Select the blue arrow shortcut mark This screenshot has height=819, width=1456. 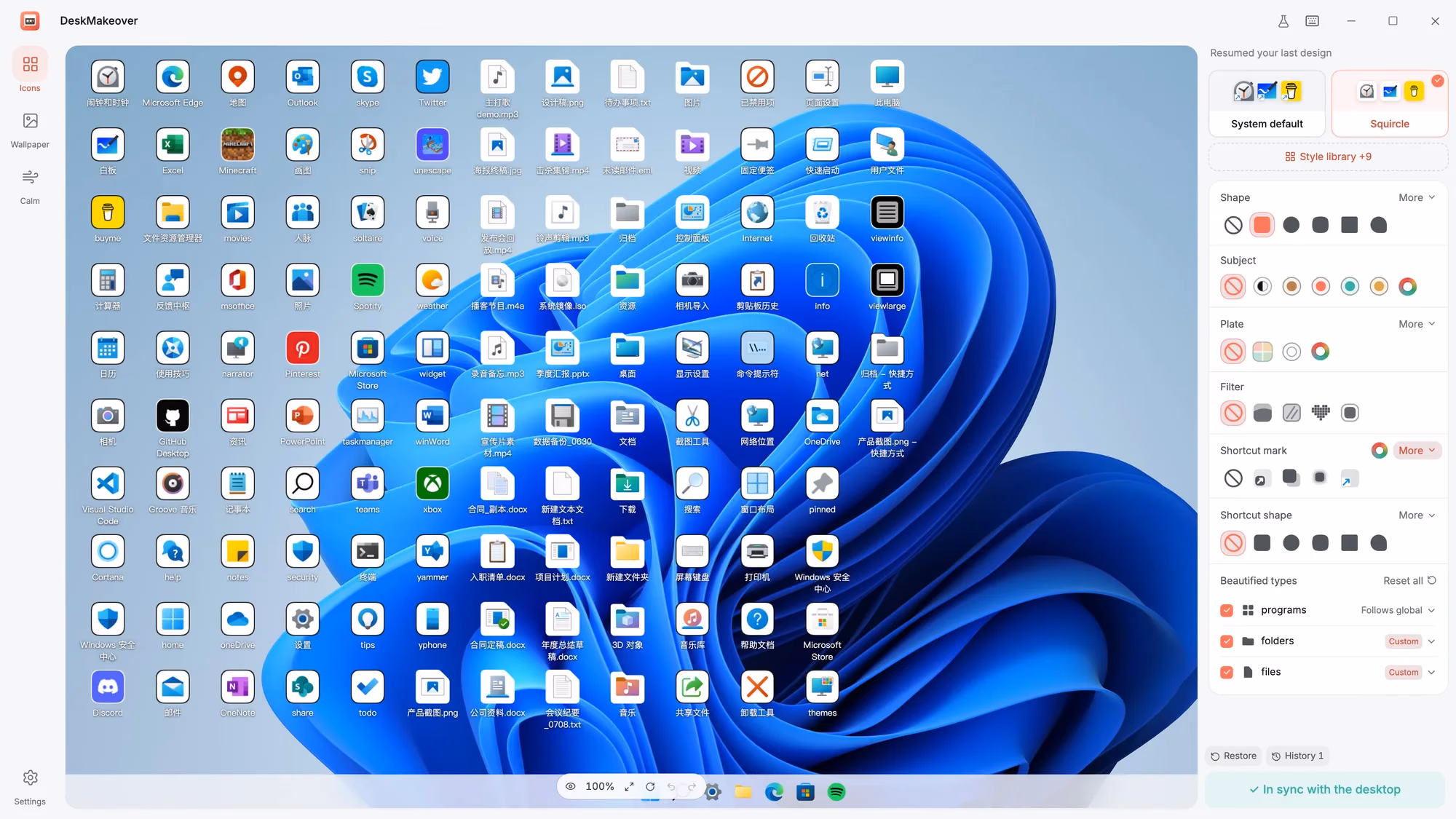(1349, 479)
